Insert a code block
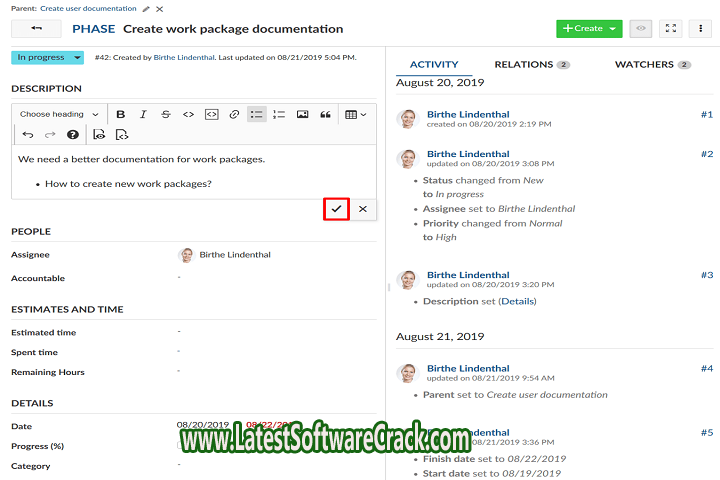This screenshot has height=480, width=720. click(x=211, y=114)
